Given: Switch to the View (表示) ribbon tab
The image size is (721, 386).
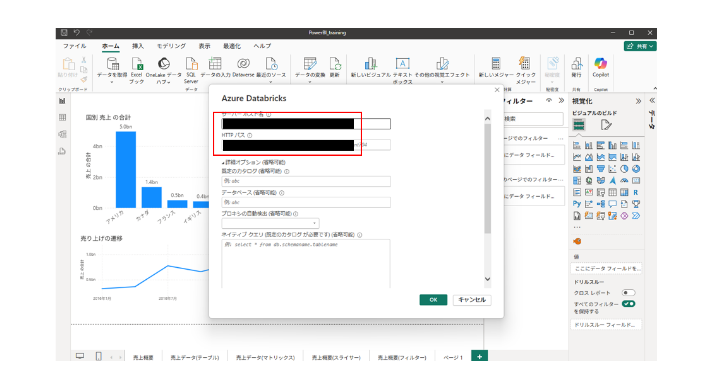Looking at the screenshot, I should pos(204,46).
